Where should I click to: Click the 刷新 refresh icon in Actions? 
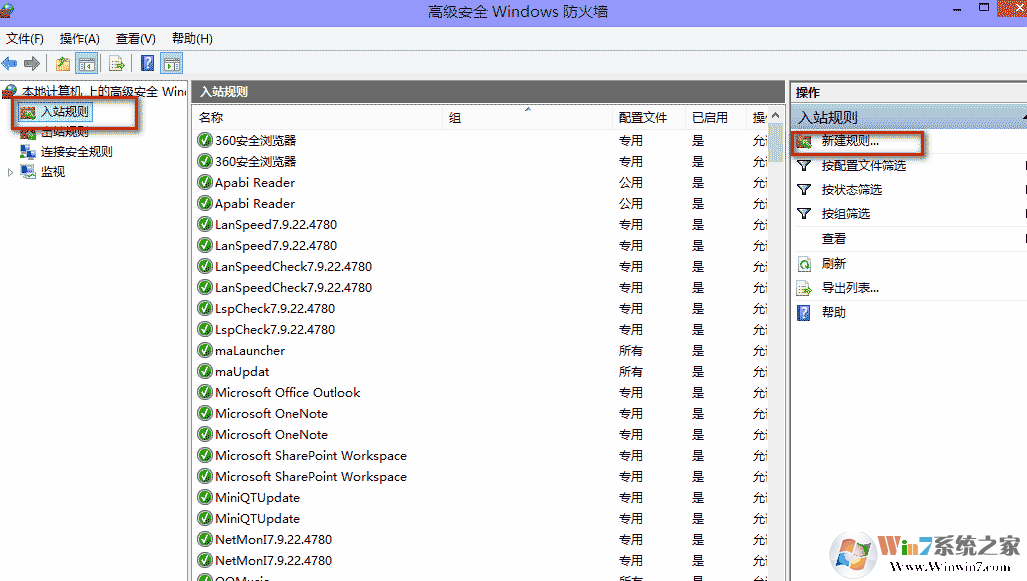(x=804, y=264)
